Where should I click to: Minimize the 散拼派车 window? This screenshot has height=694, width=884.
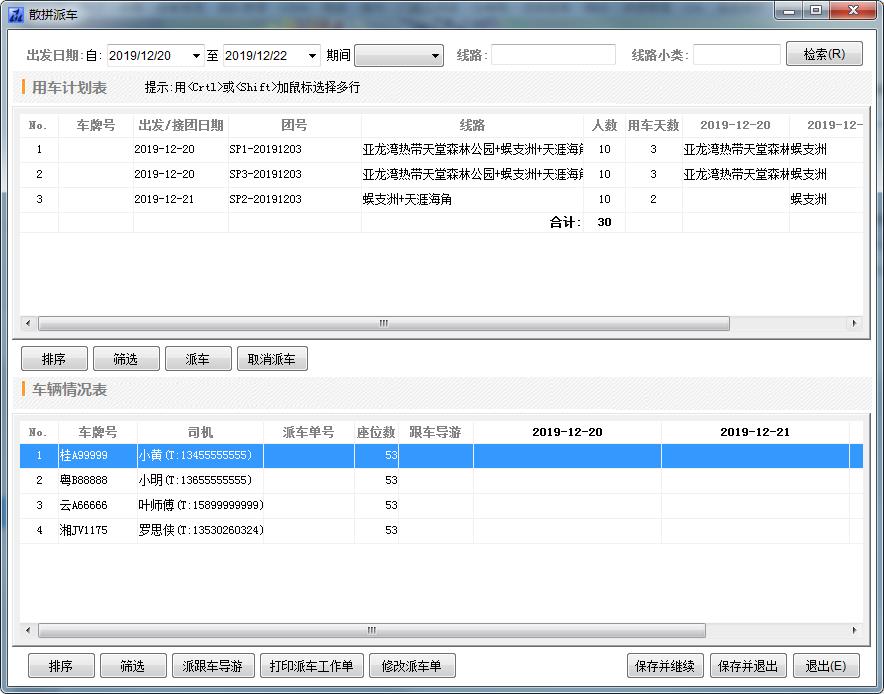pyautogui.click(x=789, y=11)
